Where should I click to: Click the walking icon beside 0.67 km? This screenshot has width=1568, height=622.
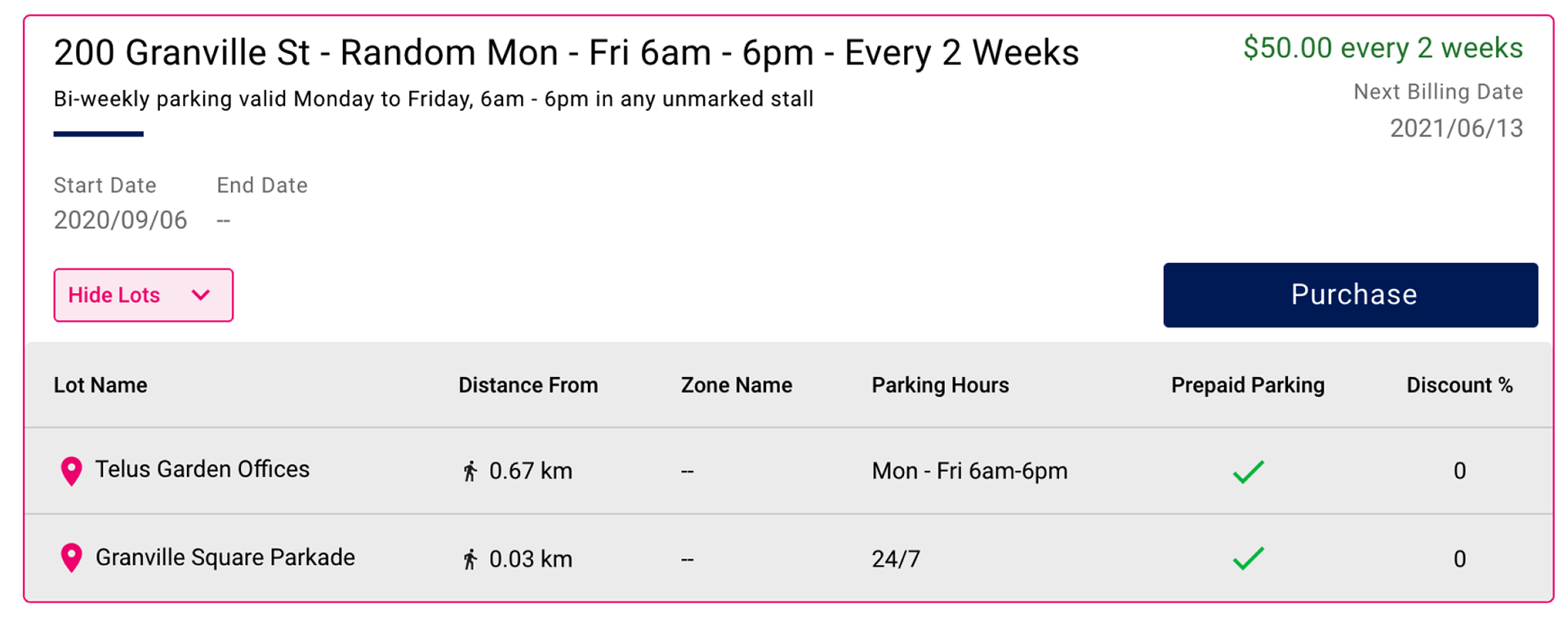tap(470, 471)
